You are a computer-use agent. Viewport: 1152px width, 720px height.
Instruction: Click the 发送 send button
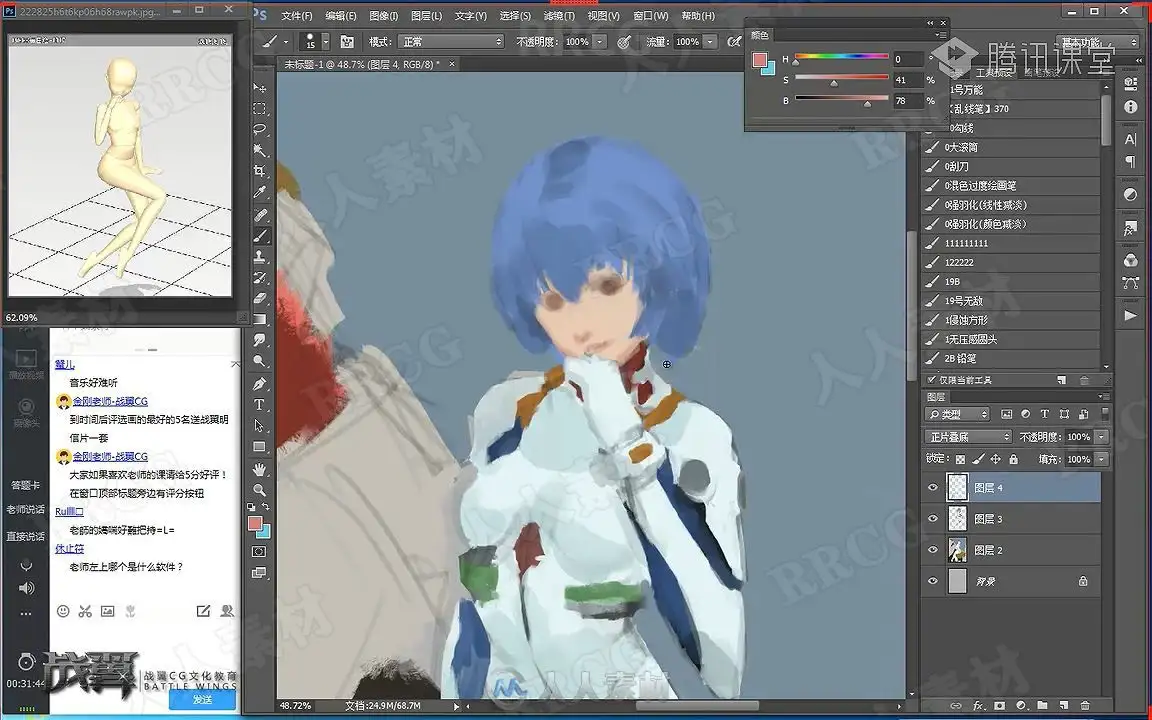[203, 699]
